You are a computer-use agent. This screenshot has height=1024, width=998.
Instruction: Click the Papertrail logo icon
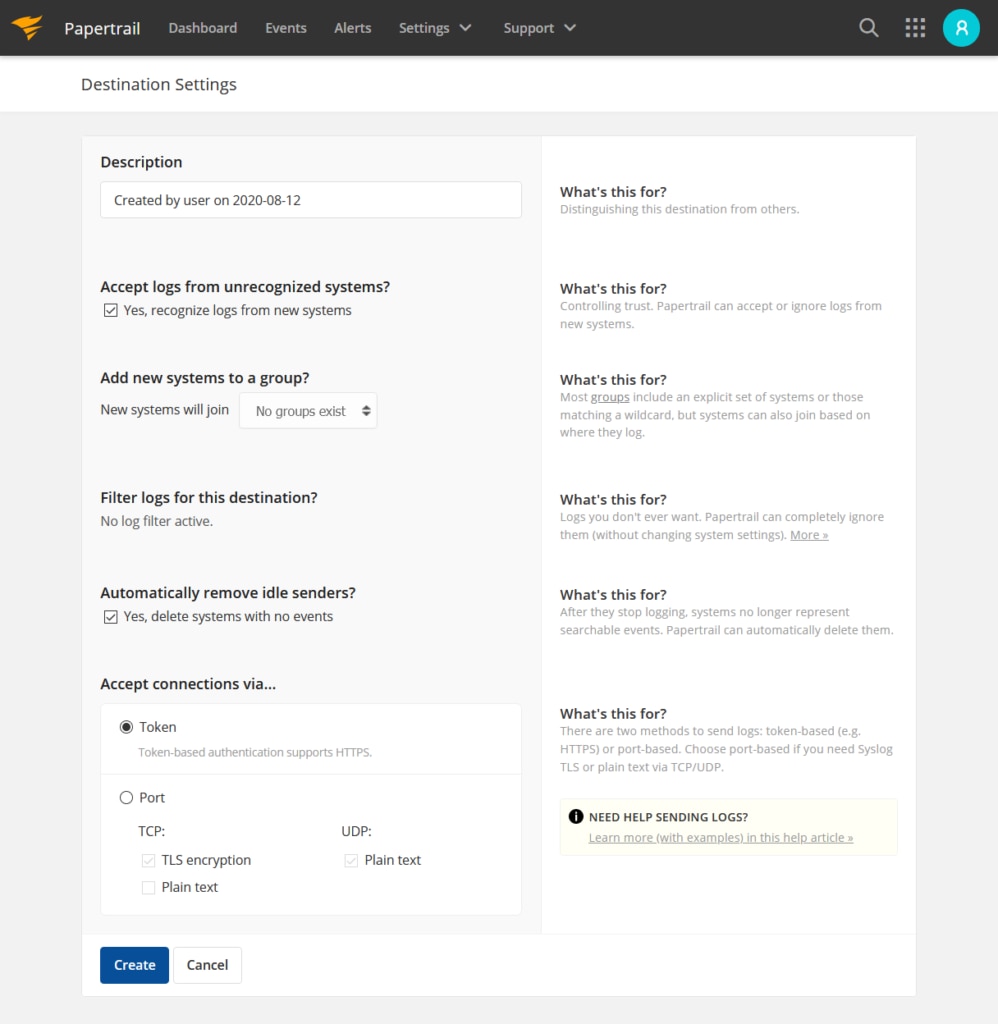27,27
